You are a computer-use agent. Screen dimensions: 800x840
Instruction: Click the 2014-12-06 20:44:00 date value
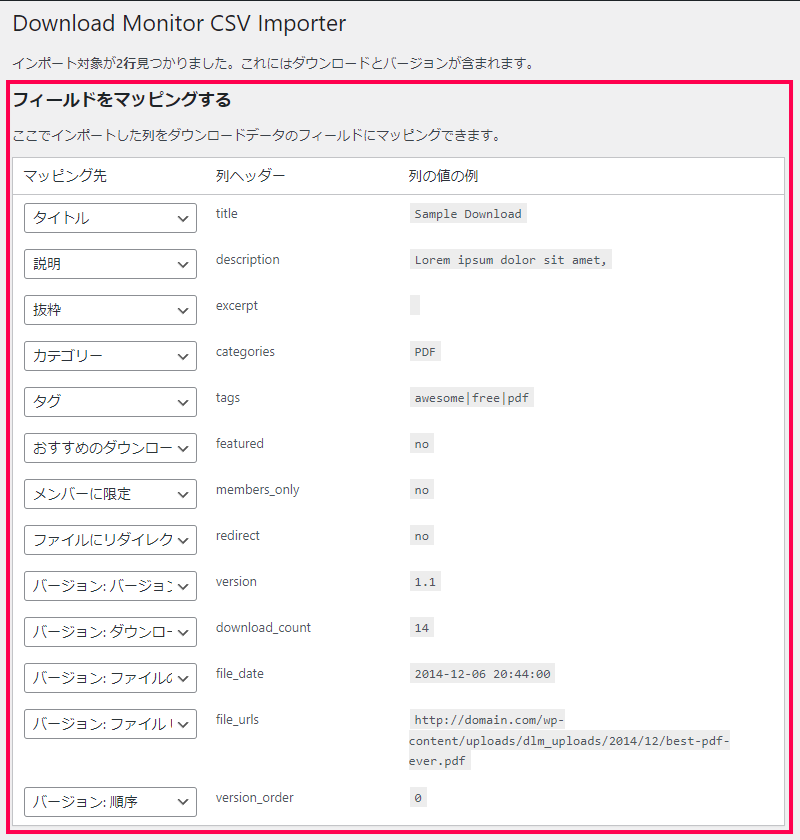pyautogui.click(x=482, y=674)
